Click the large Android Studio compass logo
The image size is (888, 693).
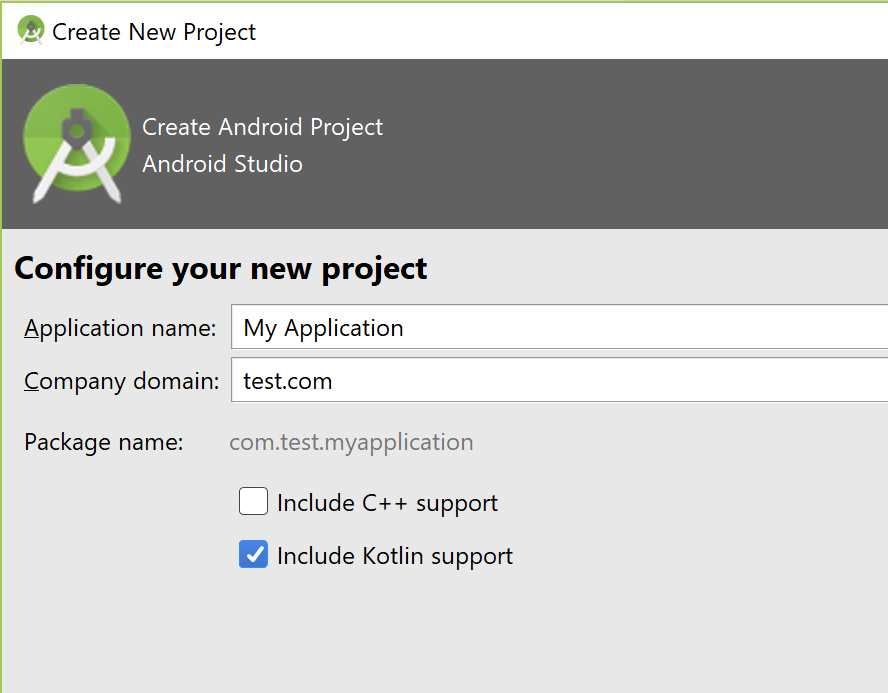77,144
